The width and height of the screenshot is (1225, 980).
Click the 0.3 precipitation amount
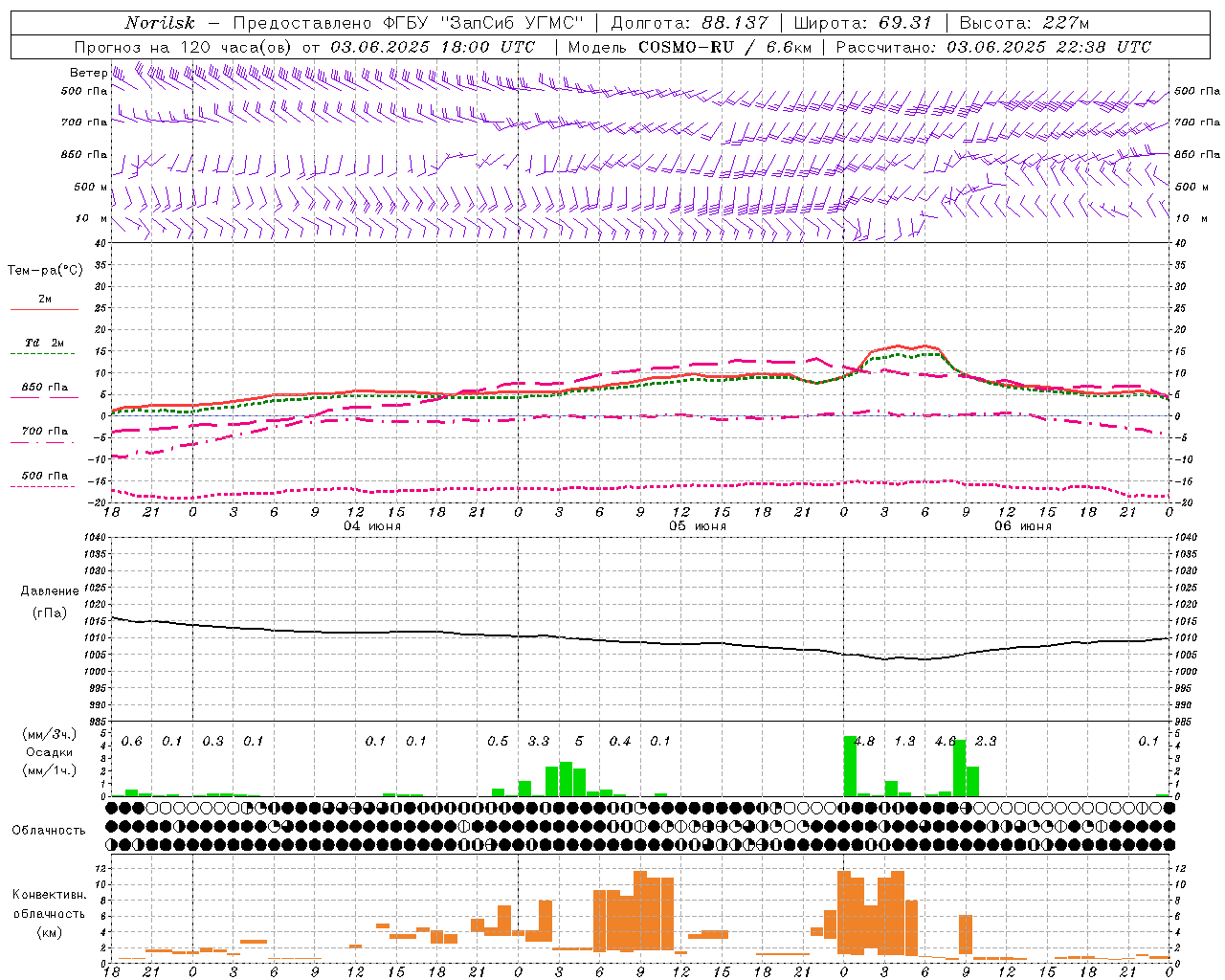coord(213,742)
